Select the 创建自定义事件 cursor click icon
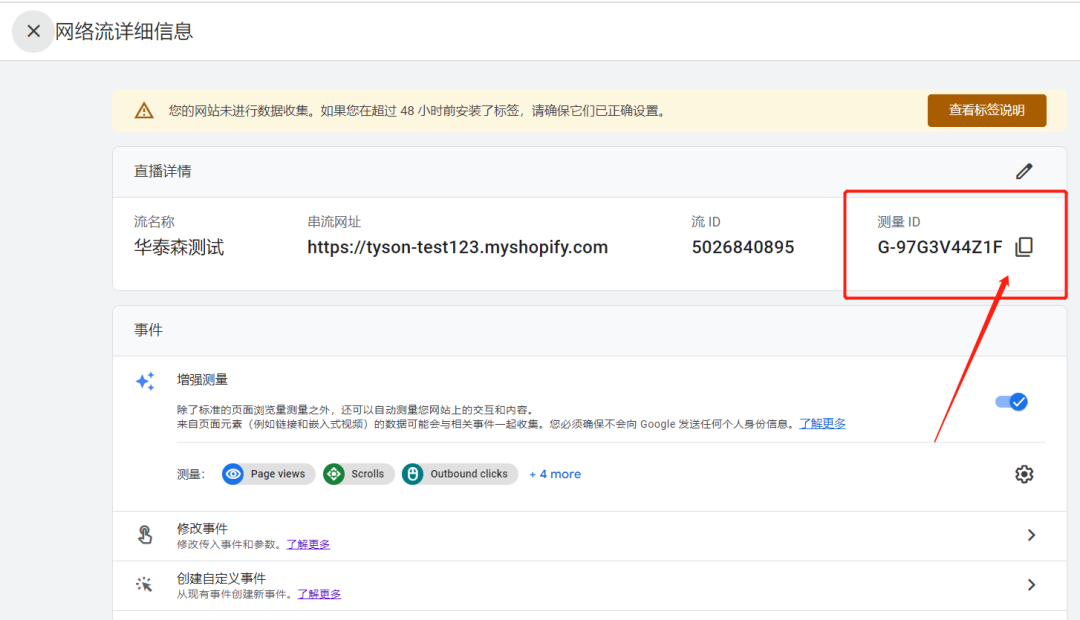 (145, 585)
